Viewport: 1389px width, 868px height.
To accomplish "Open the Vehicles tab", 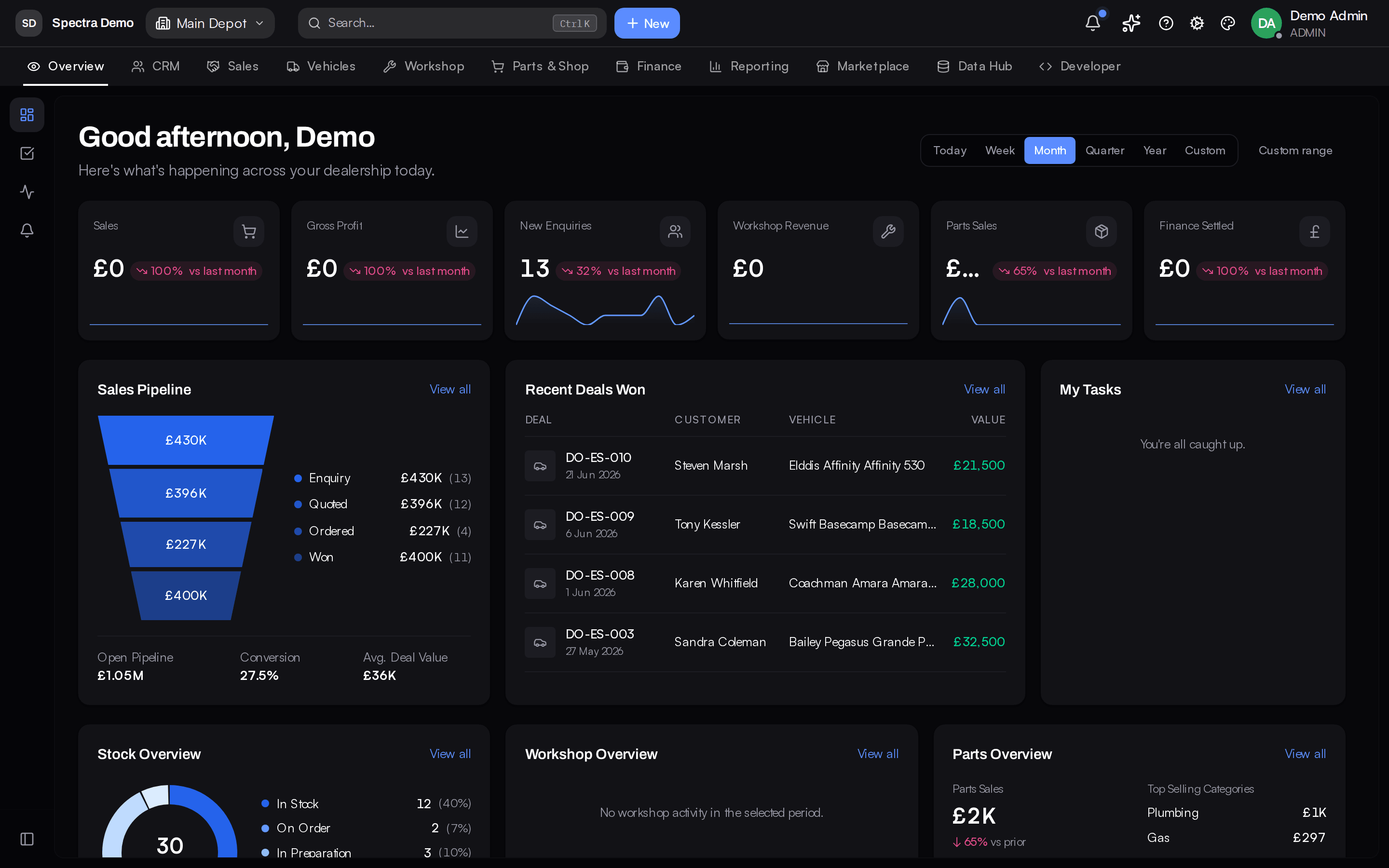I will (321, 67).
